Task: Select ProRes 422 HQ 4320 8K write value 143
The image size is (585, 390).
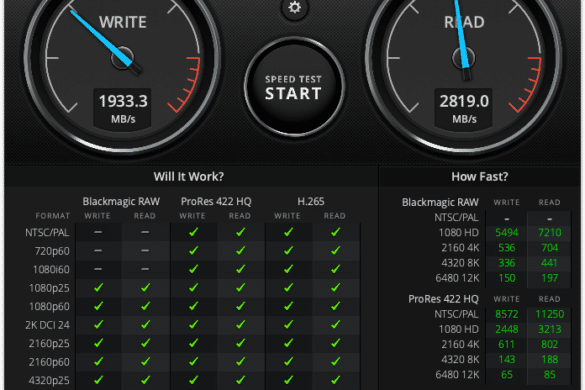Action: tap(507, 359)
